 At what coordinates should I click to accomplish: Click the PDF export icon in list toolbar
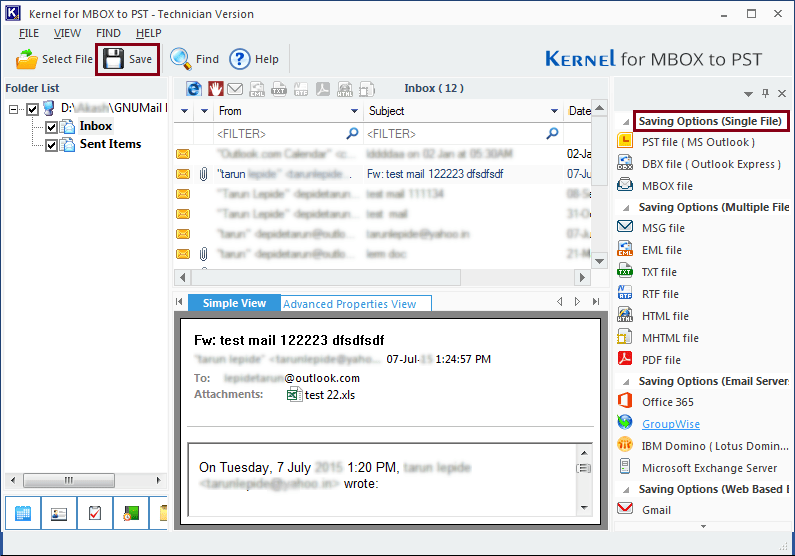pyautogui.click(x=323, y=89)
